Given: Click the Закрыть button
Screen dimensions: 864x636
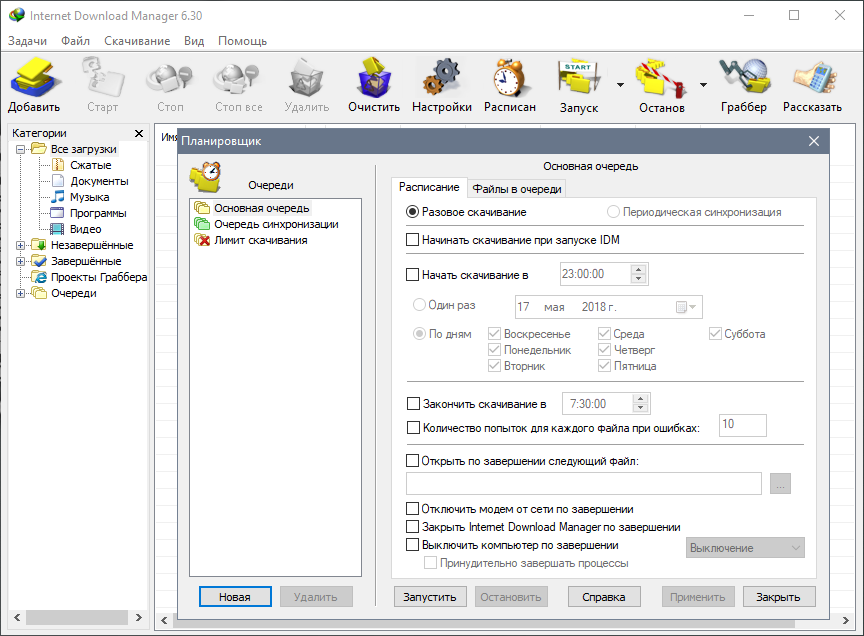Looking at the screenshot, I should point(779,596).
